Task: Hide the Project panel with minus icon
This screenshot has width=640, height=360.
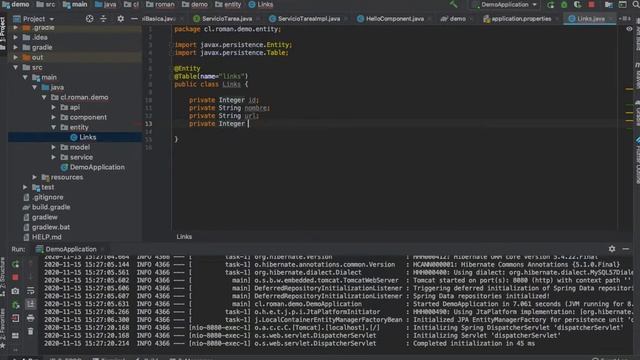Action: click(134, 19)
